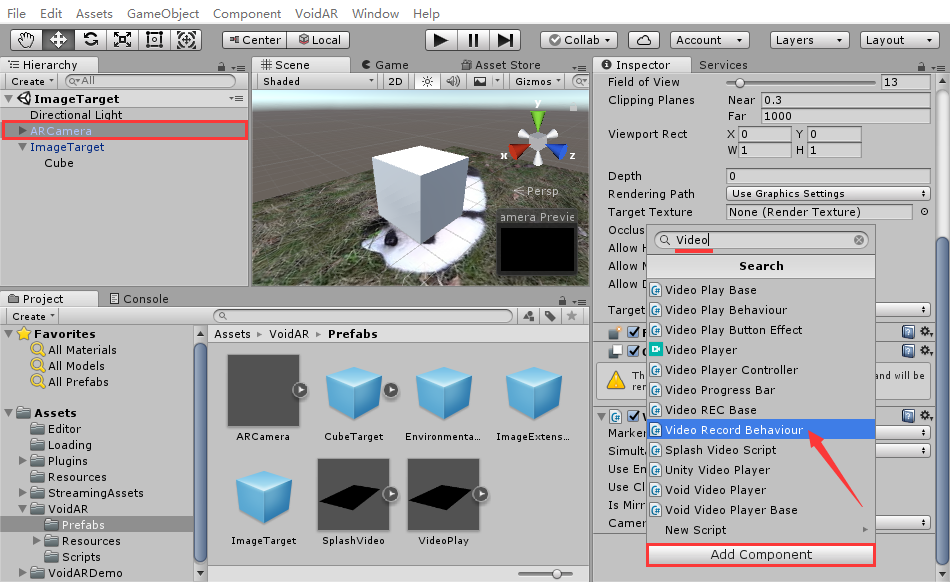Select the Scale tool
The image size is (950, 582).
(122, 40)
